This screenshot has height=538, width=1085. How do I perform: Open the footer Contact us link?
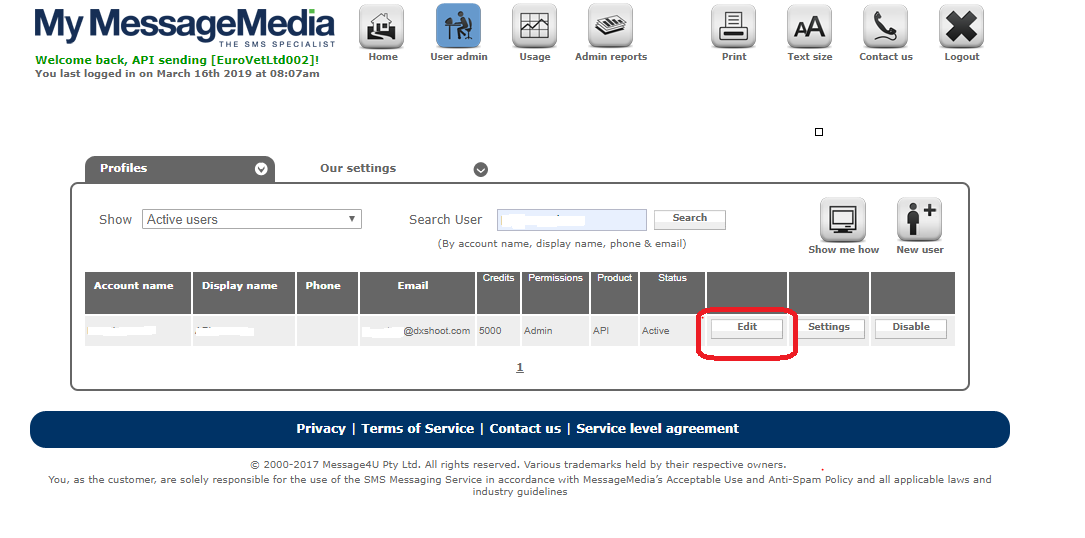coord(525,429)
